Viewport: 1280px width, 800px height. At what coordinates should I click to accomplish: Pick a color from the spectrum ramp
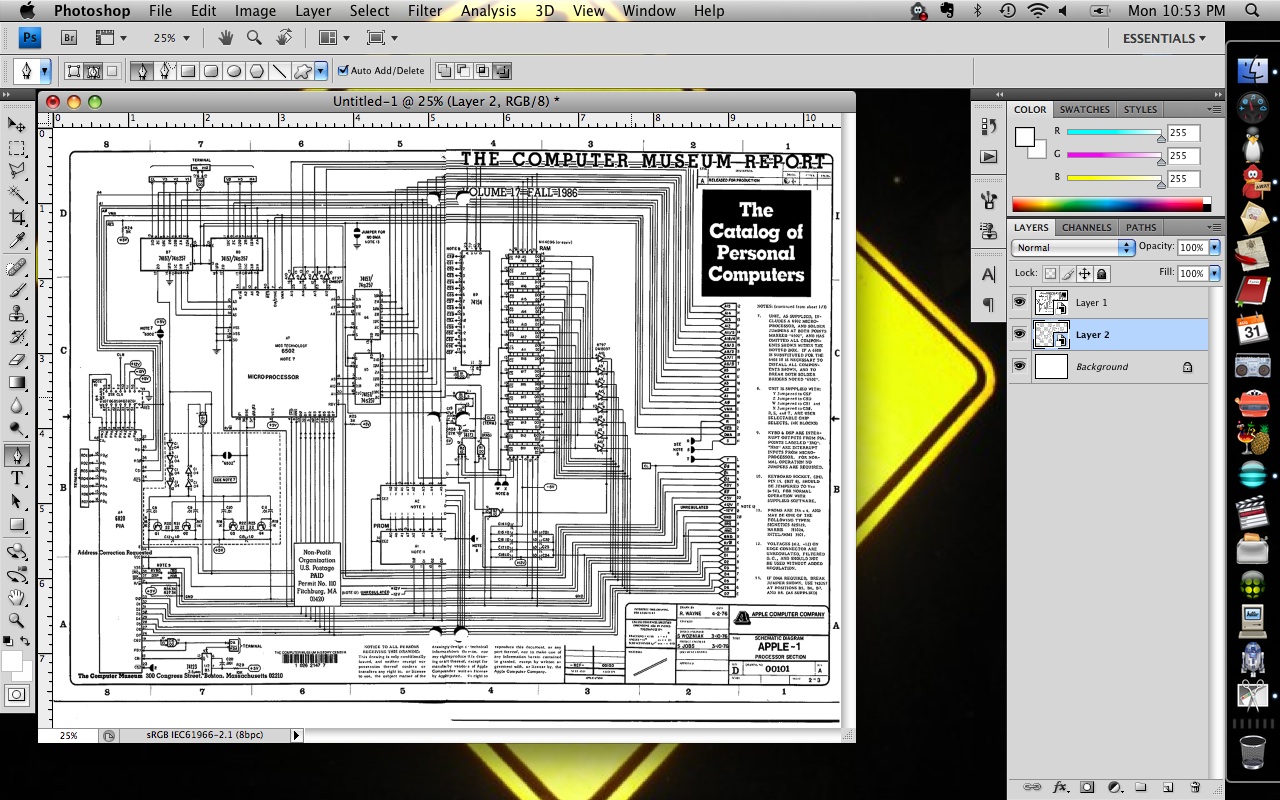click(1112, 203)
